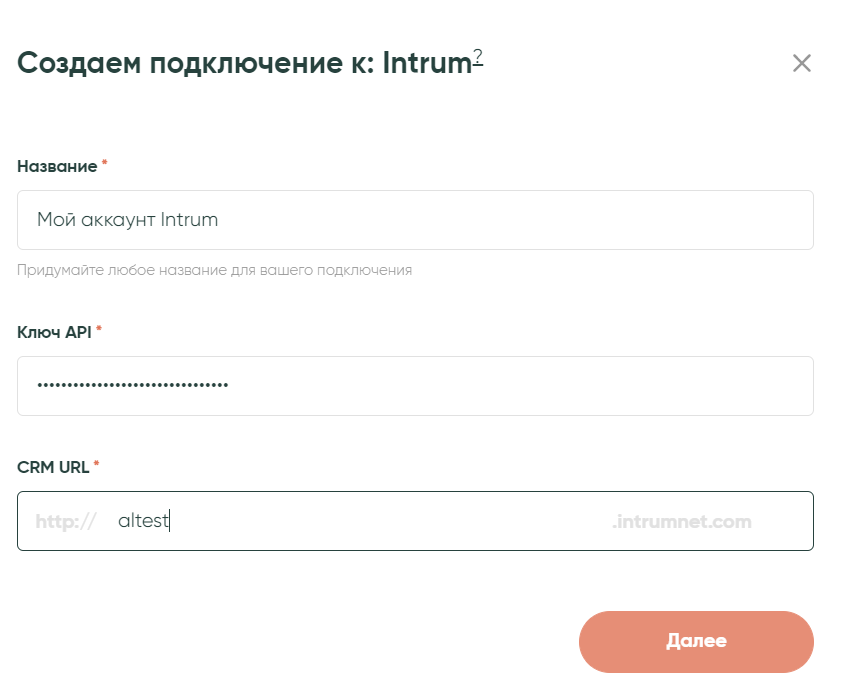Click the Ключ API label
This screenshot has width=841, height=693.
click(x=54, y=331)
